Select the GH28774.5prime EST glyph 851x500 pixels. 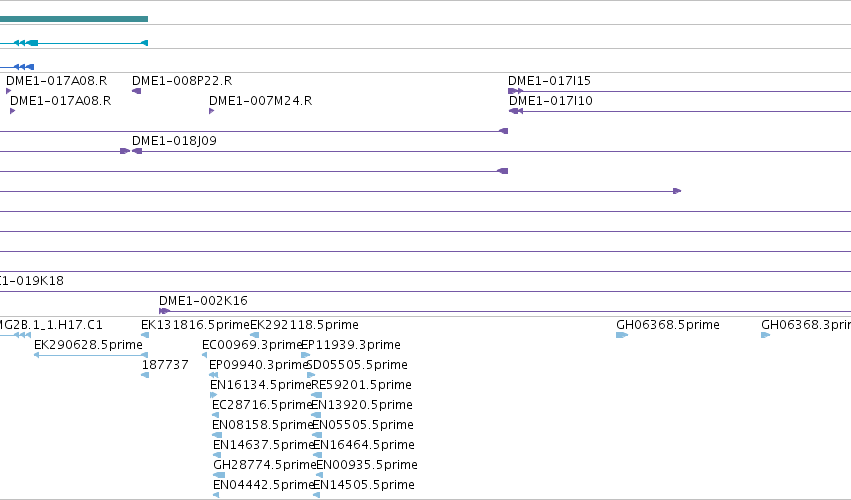(x=219, y=475)
